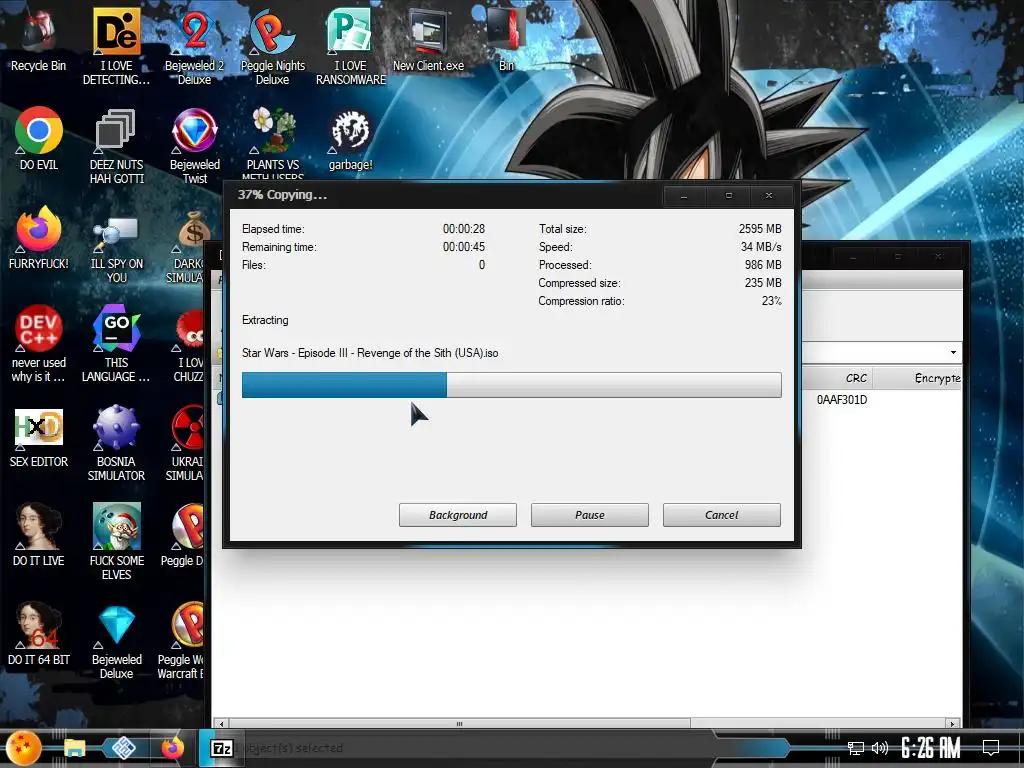The image size is (1024, 768).
Task: Open the GoLand THIS LANGUAGE shortcut
Action: [x=116, y=343]
